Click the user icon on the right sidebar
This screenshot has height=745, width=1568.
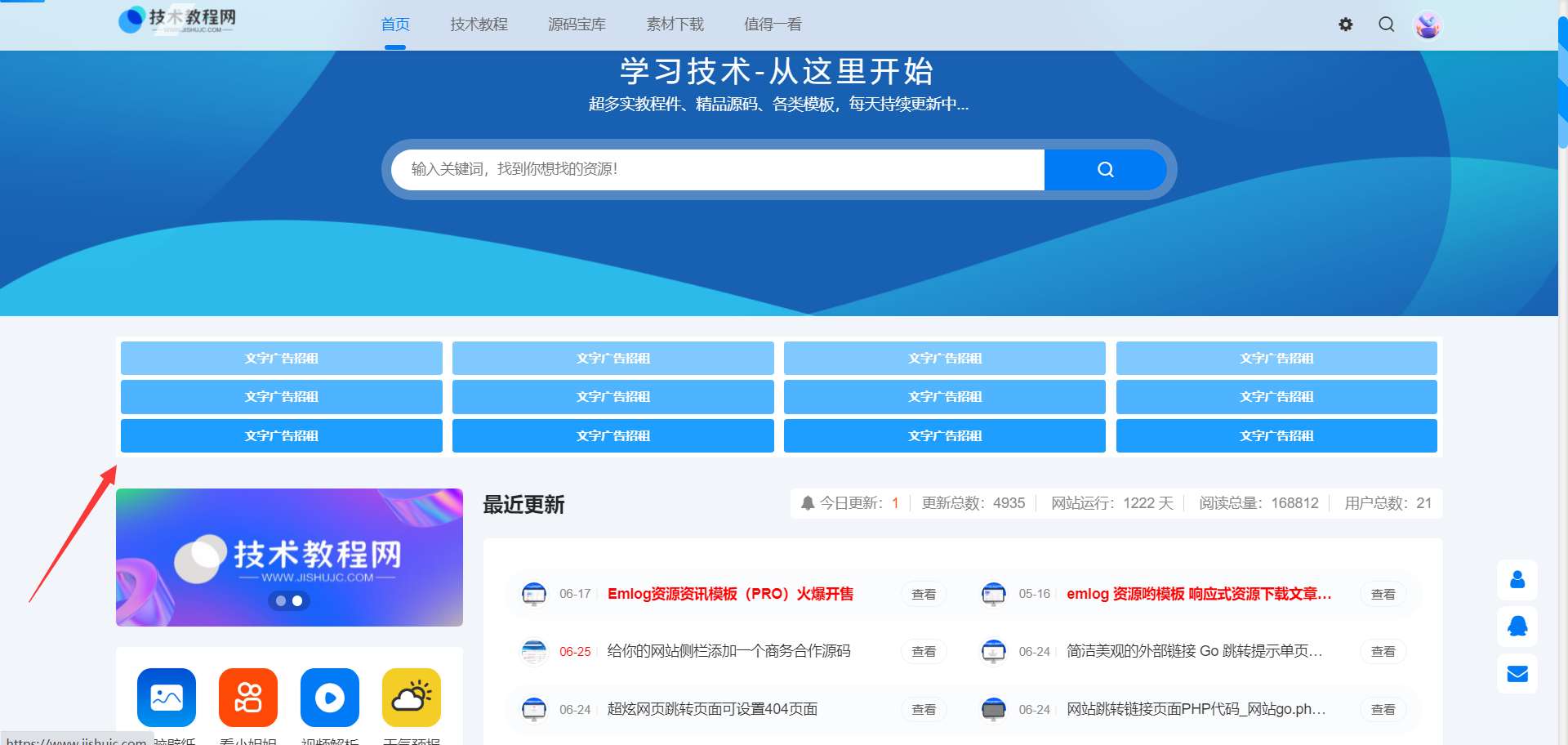[x=1517, y=580]
